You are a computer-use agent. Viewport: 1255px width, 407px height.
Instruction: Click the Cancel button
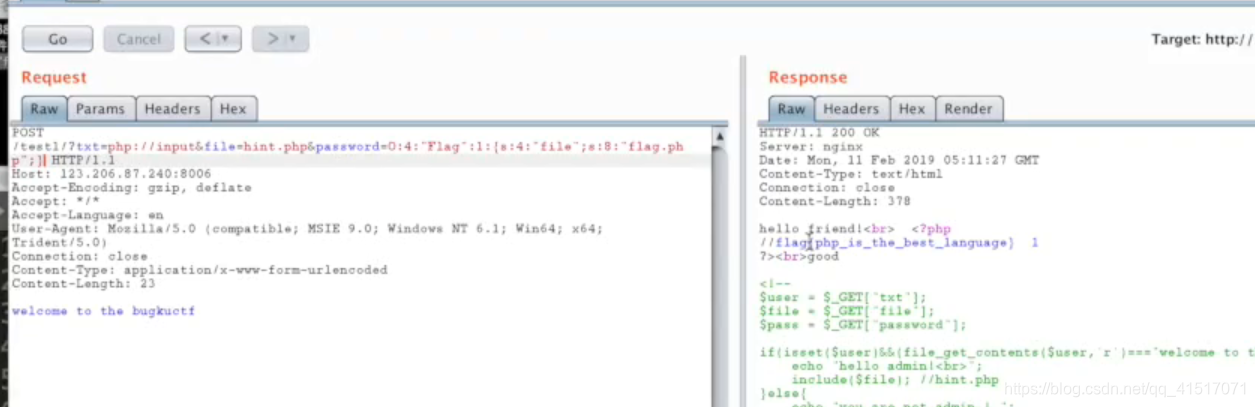point(138,39)
